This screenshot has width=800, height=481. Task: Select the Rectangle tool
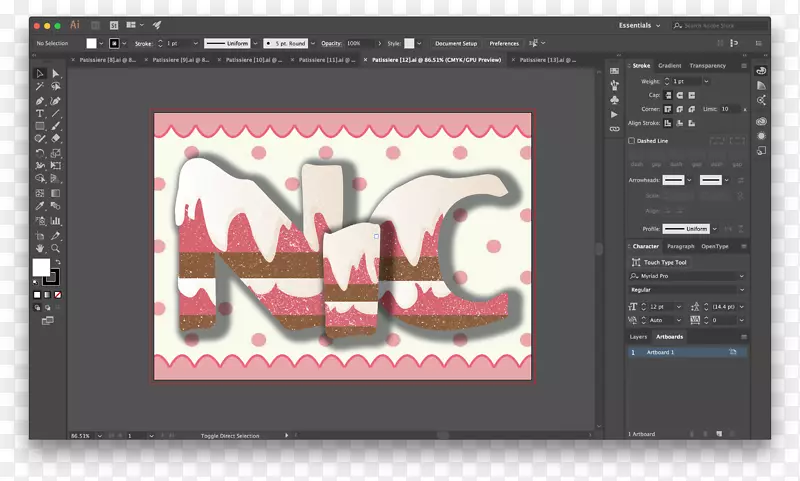tap(40, 126)
